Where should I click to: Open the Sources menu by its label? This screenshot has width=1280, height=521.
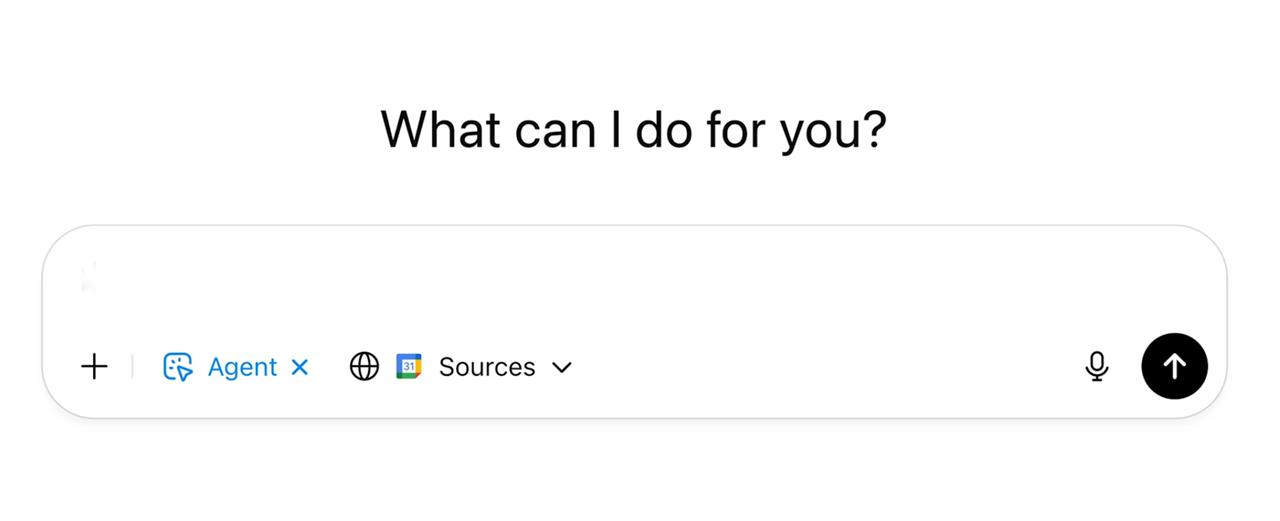point(487,367)
